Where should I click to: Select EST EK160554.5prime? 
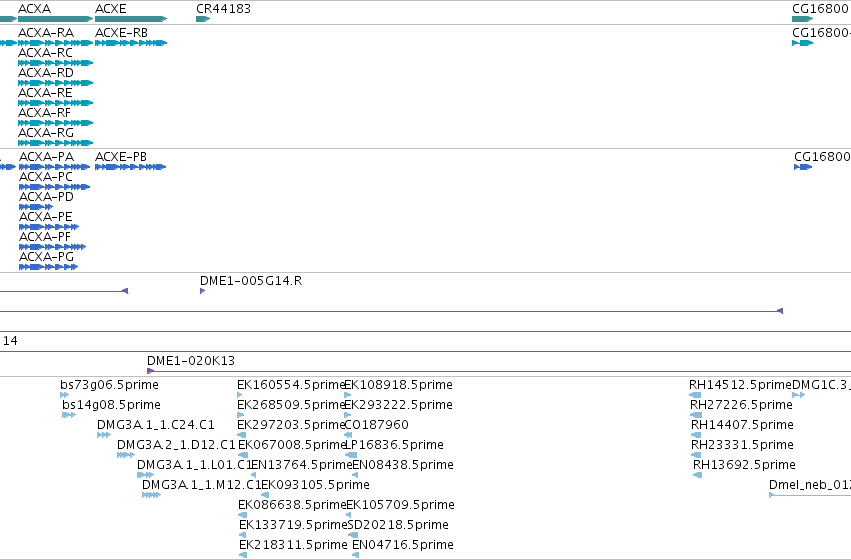click(x=240, y=395)
